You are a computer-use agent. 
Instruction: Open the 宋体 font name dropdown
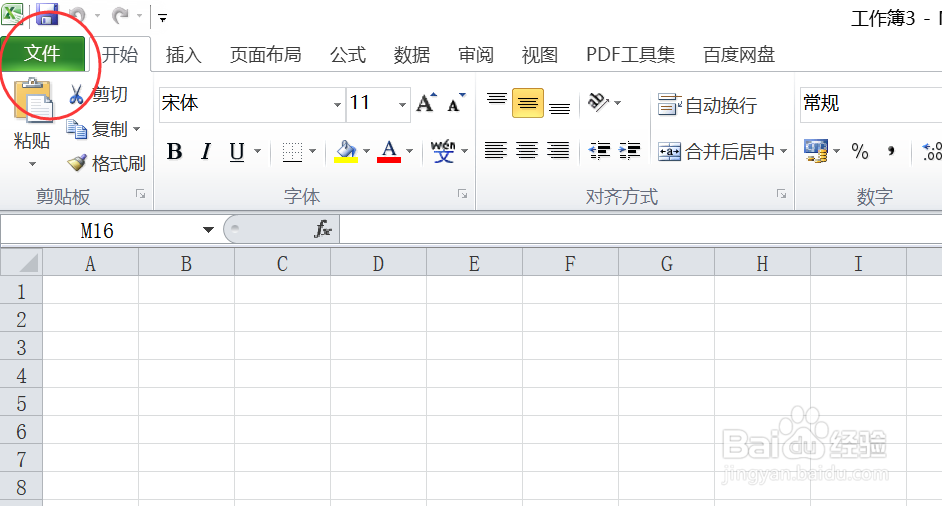337,104
